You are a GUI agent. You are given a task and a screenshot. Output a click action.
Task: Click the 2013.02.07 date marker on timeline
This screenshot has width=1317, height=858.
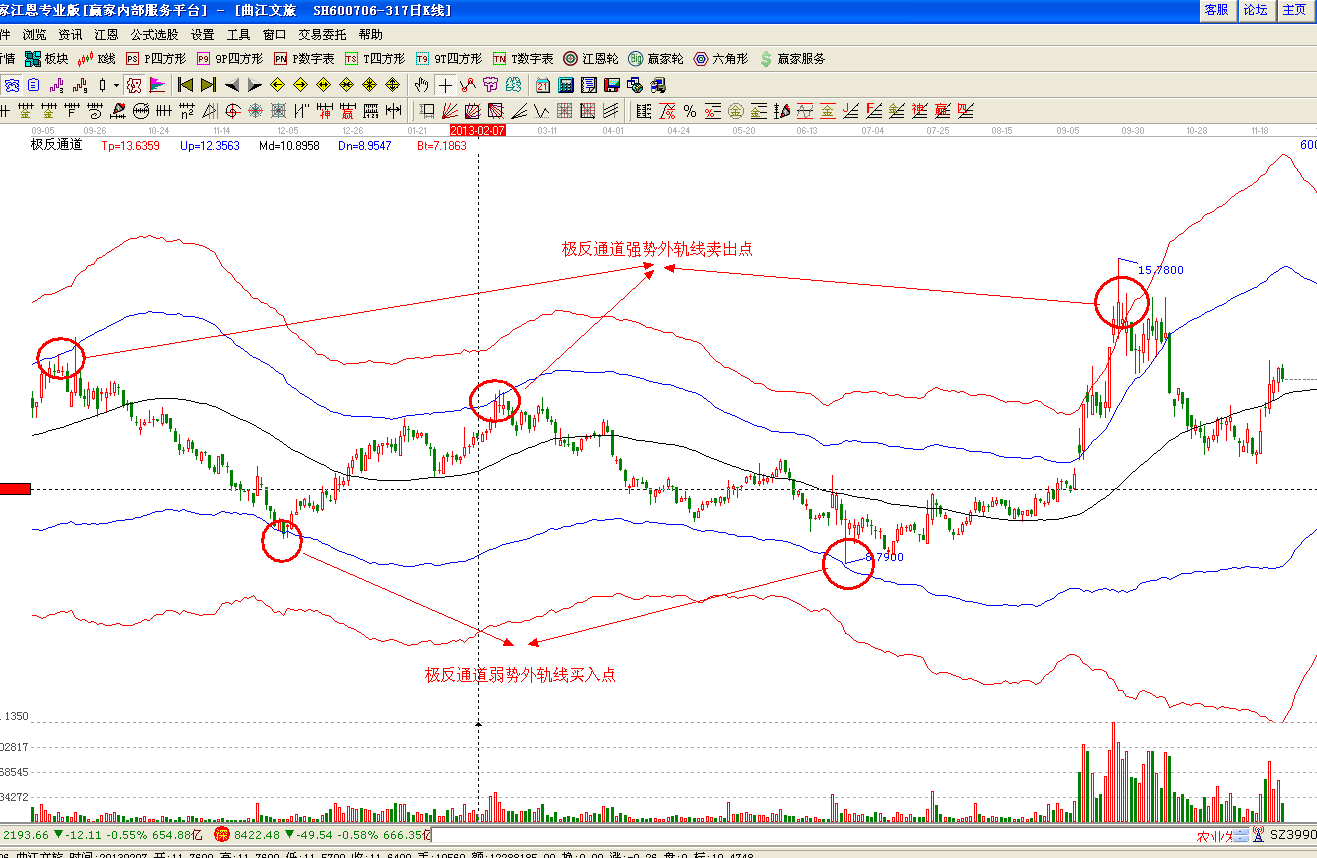click(478, 131)
